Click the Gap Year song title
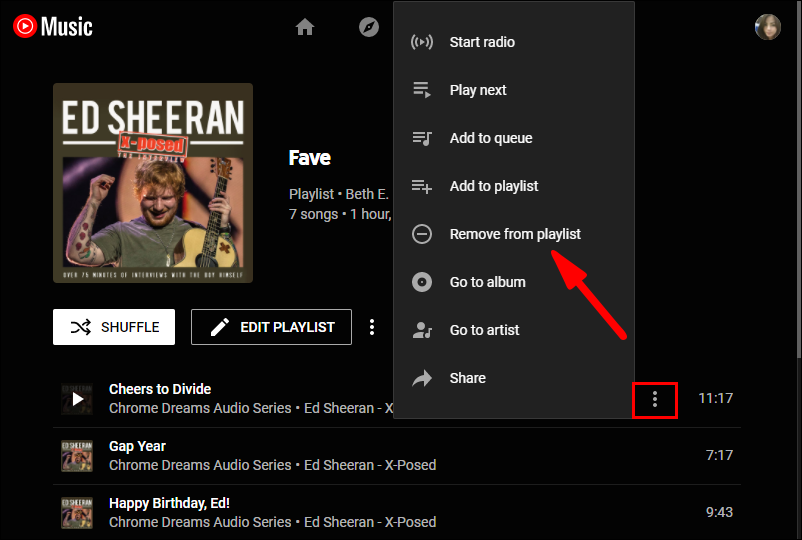This screenshot has height=540, width=802. pyautogui.click(x=137, y=446)
